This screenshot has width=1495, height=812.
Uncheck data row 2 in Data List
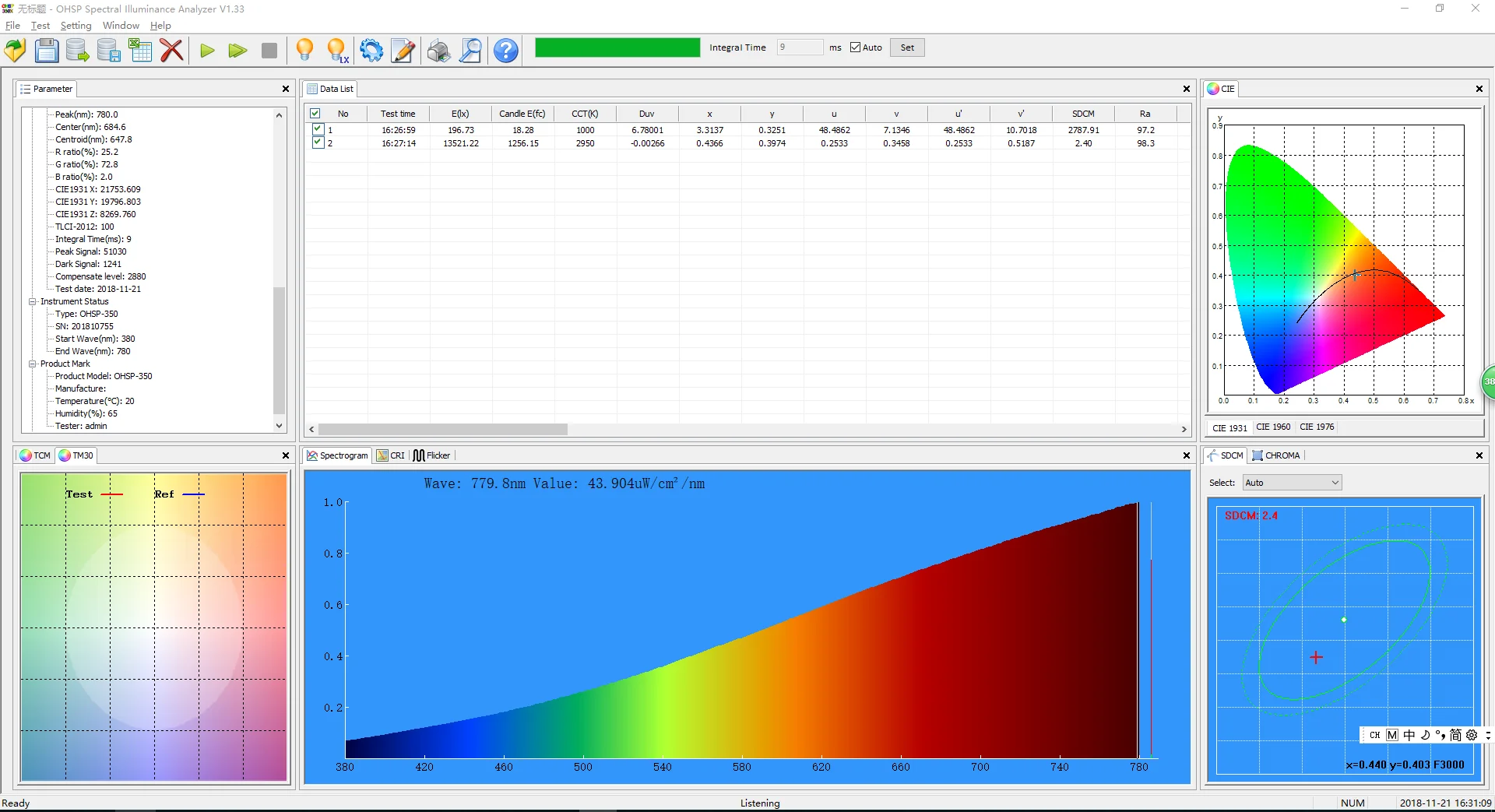[x=317, y=142]
